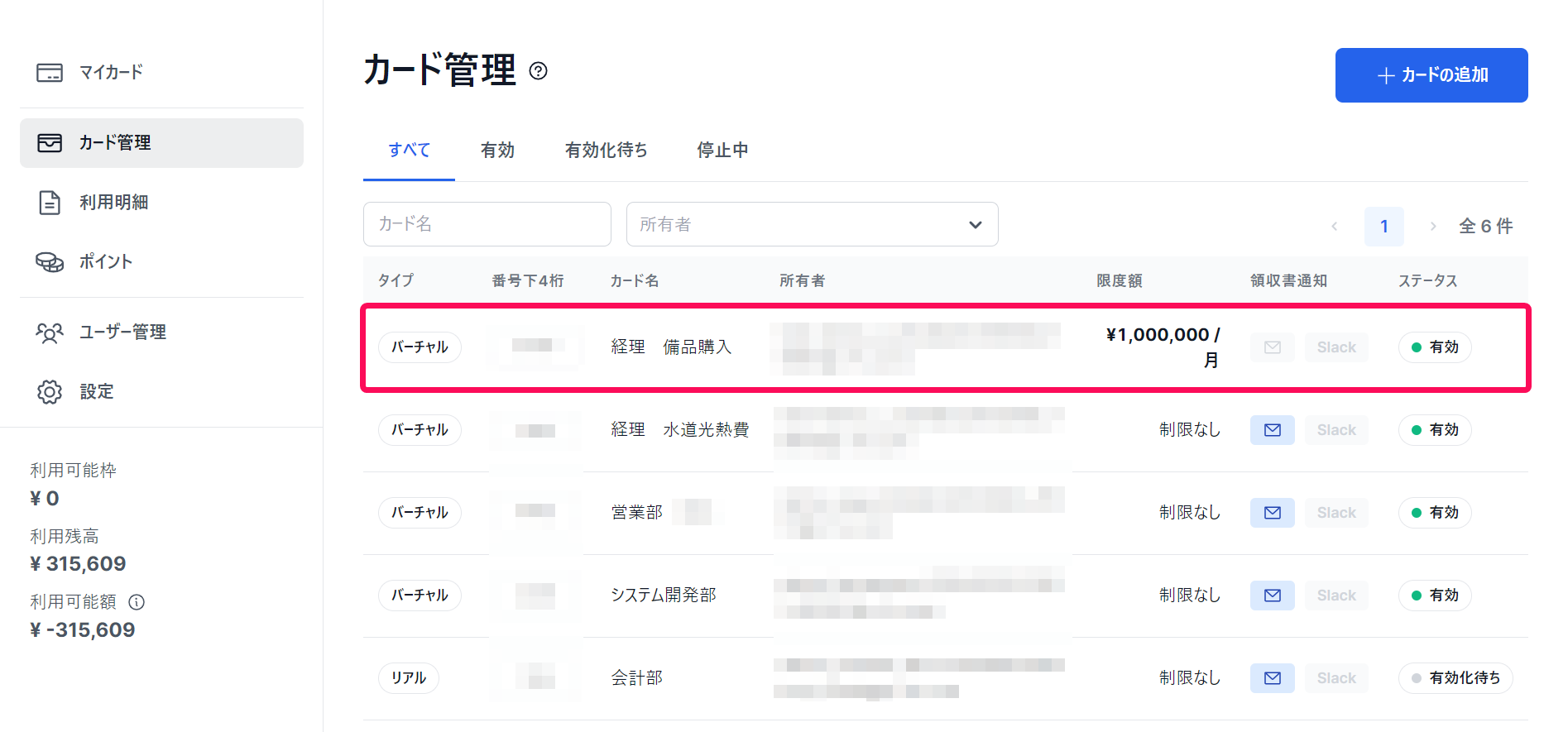Toggle Slack notice for 備品購入 row
The height and width of the screenshot is (732, 1568).
coord(1336,347)
